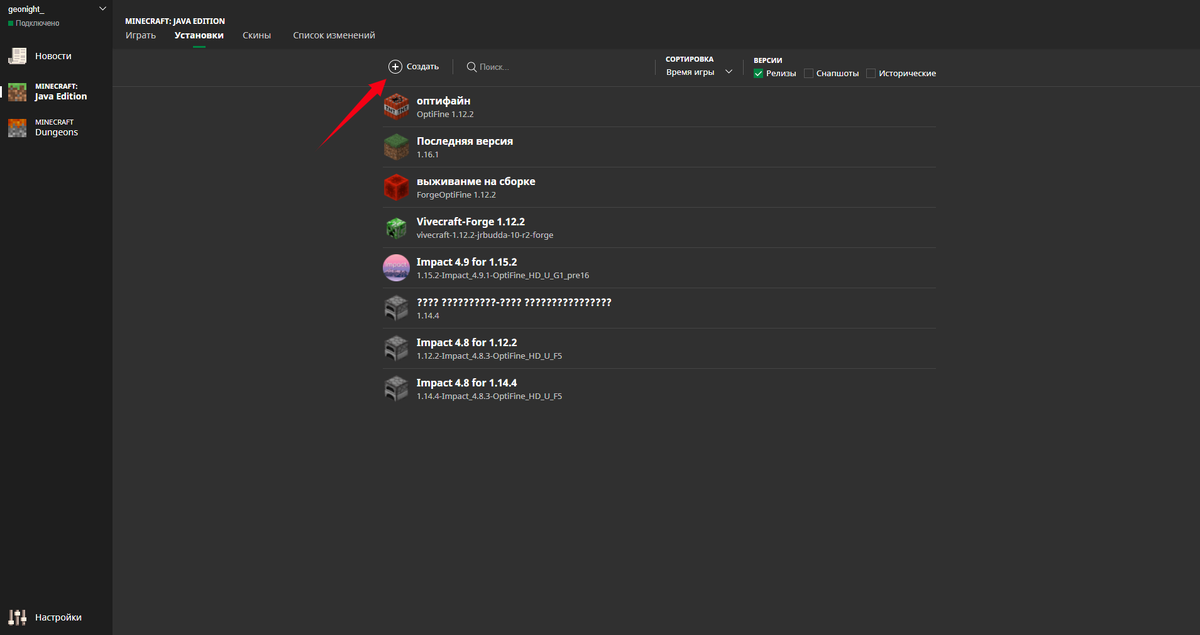Click furnace icon of the 1.14.4 question-mark installation
1200x635 pixels.
(397, 308)
